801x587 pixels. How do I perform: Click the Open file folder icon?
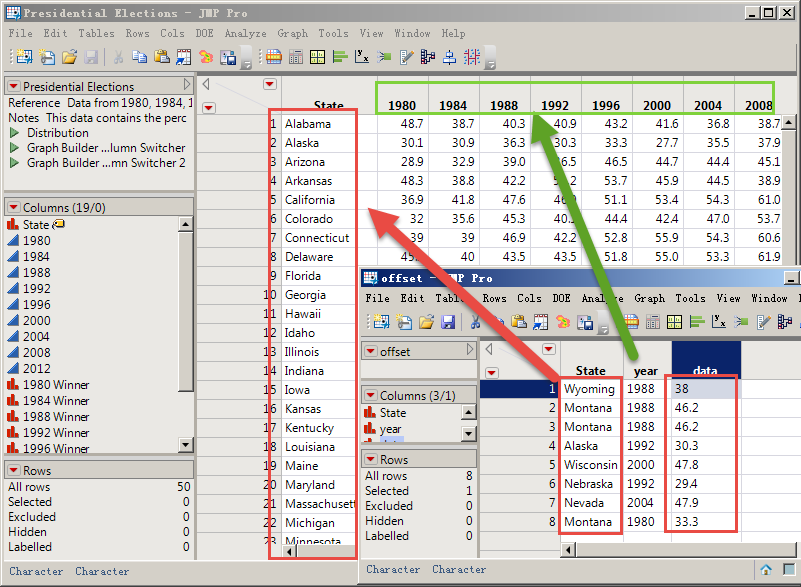pyautogui.click(x=69, y=57)
